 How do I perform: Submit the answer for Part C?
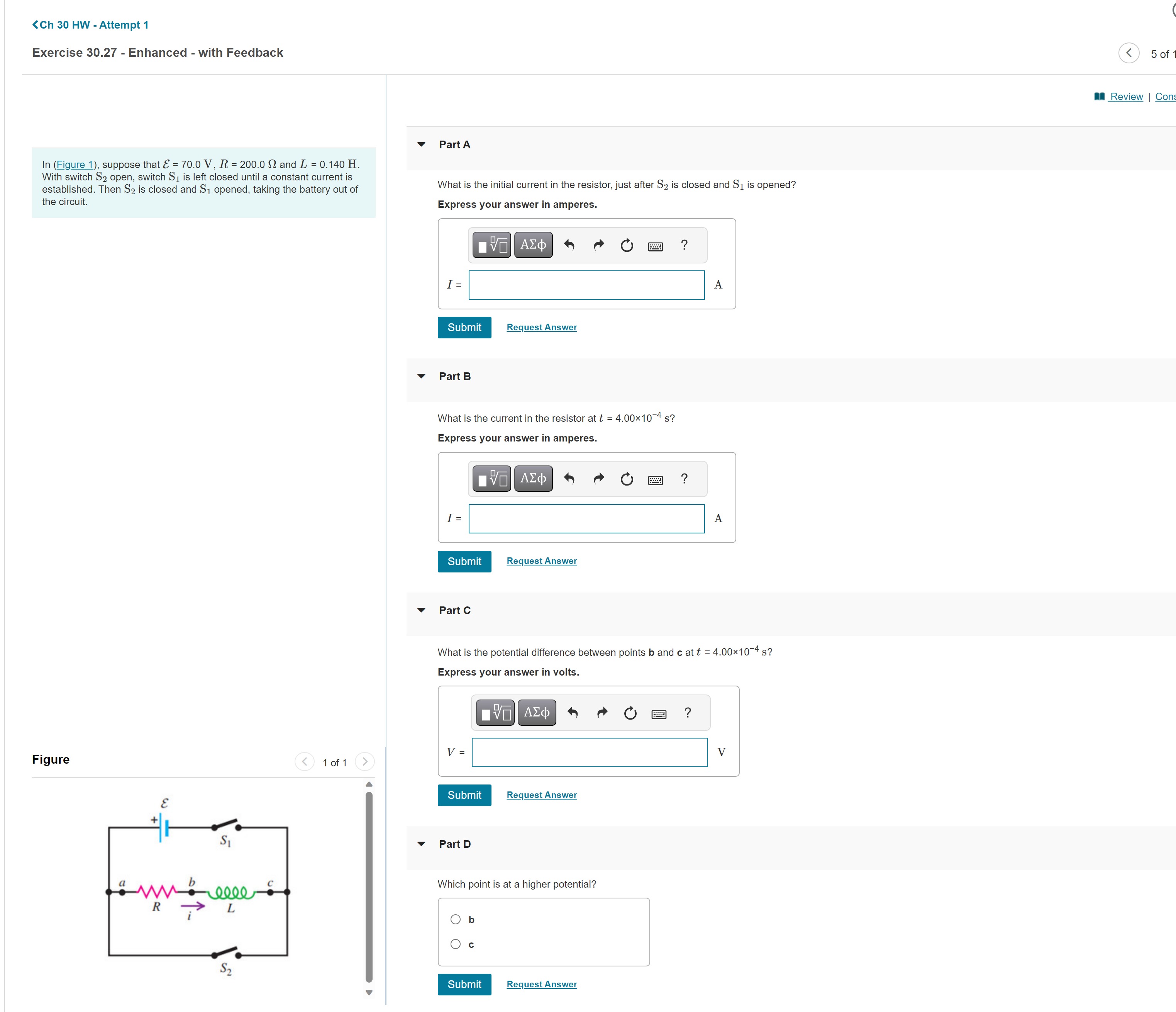(x=464, y=795)
